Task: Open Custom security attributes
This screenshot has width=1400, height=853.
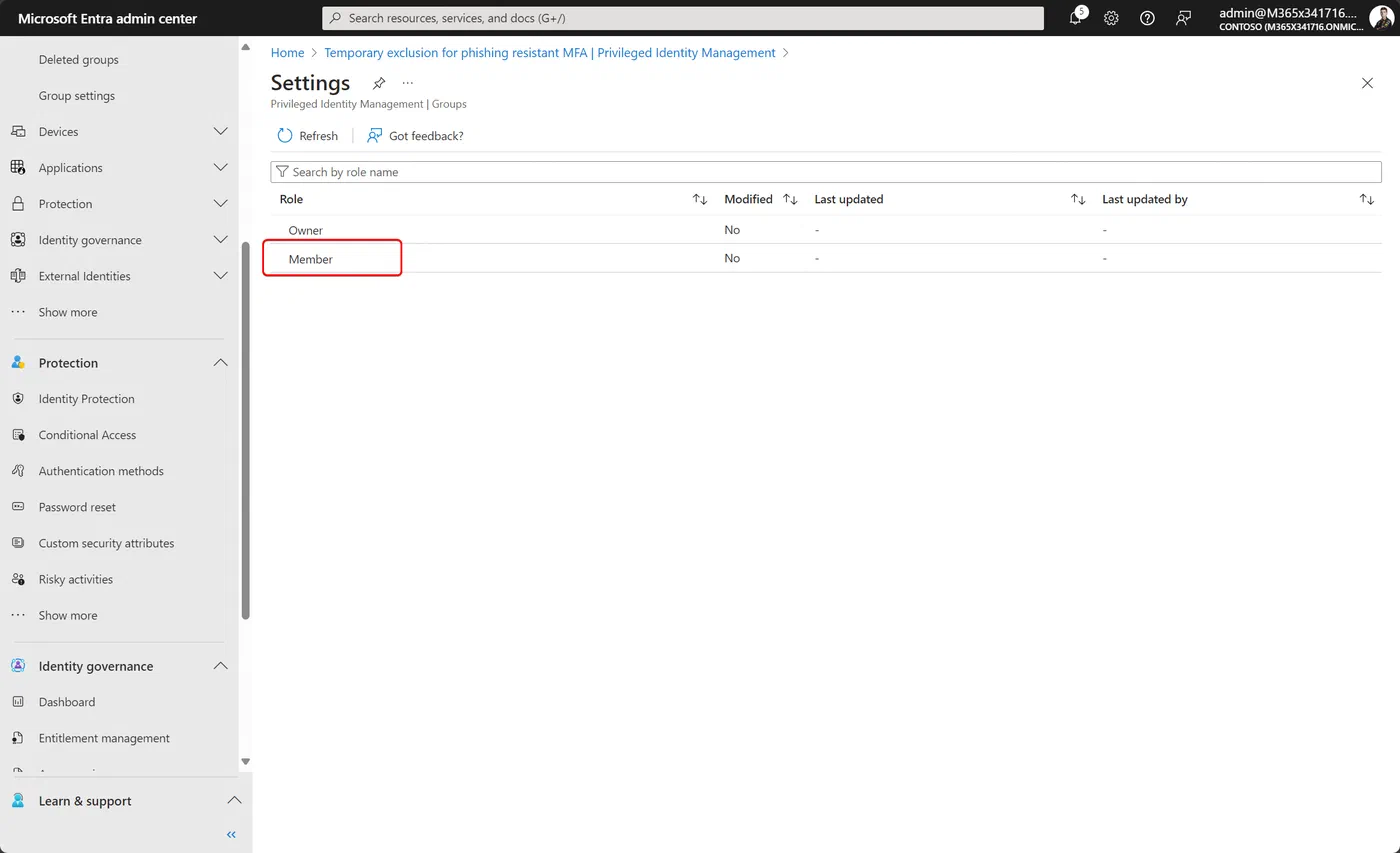Action: pos(106,543)
